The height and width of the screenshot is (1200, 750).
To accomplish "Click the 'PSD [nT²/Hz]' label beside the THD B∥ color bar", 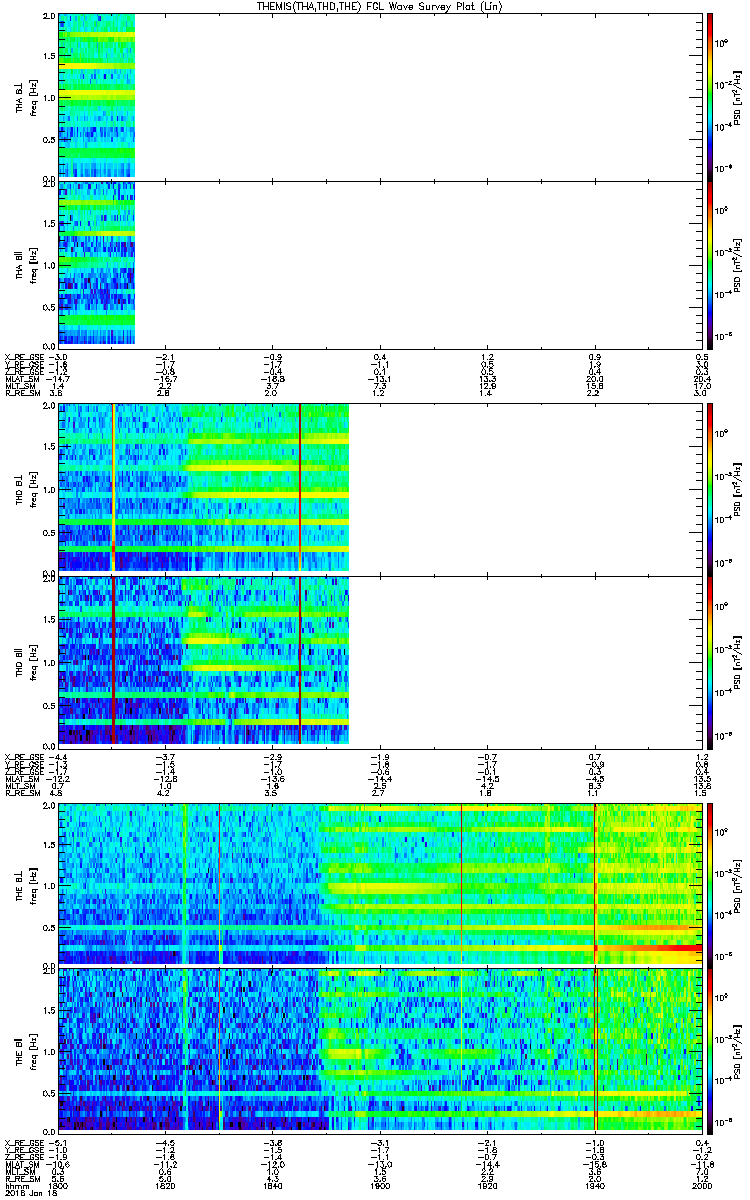I will click(x=738, y=661).
